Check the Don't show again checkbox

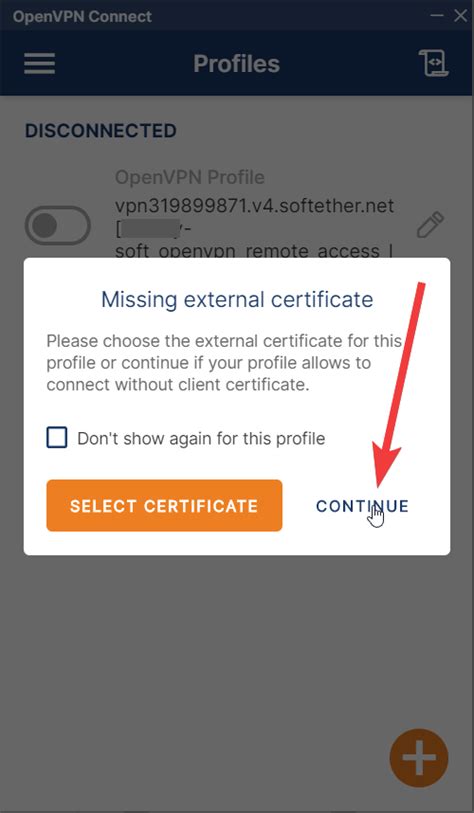pos(57,437)
